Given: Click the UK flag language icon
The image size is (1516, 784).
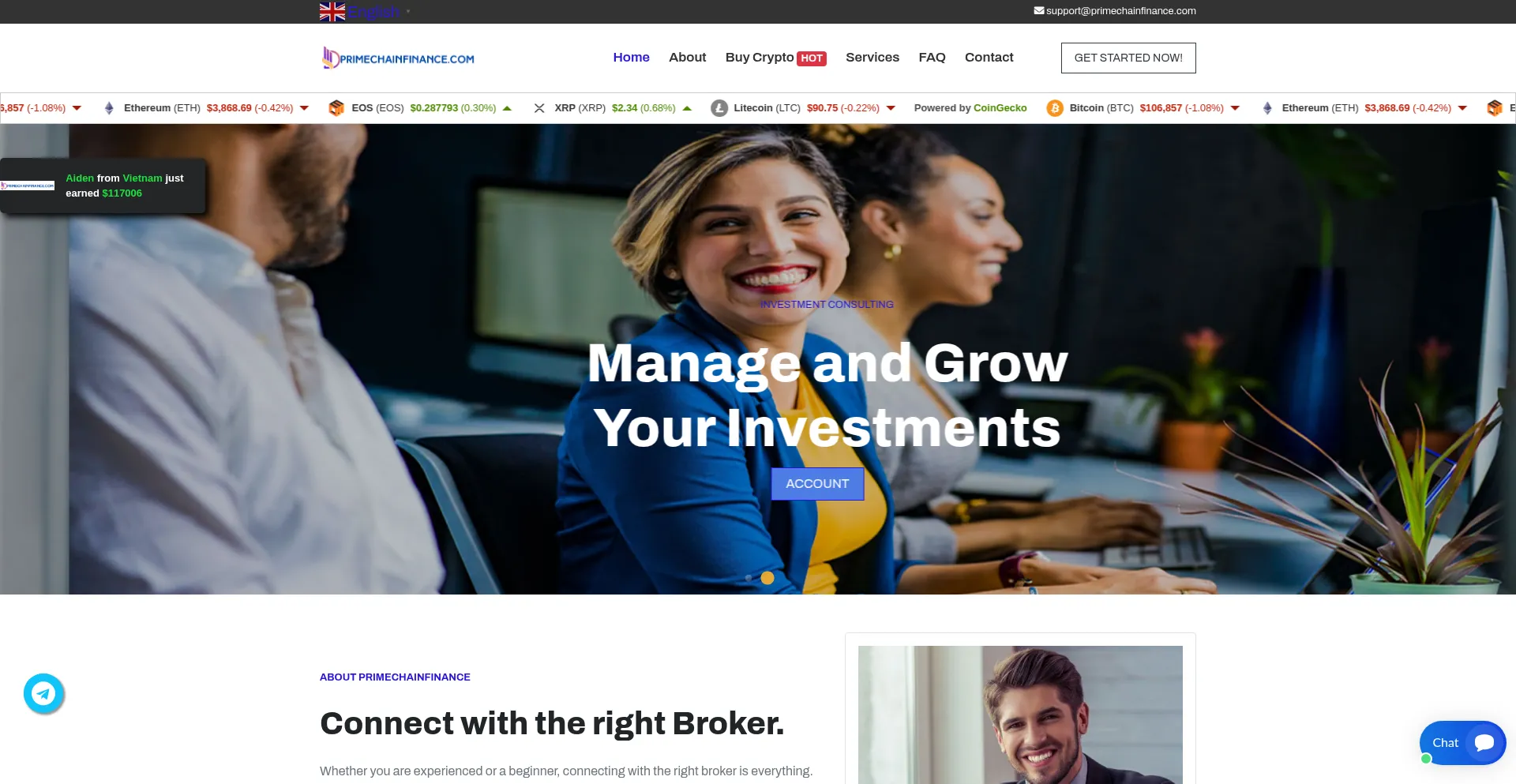Looking at the screenshot, I should [x=332, y=12].
